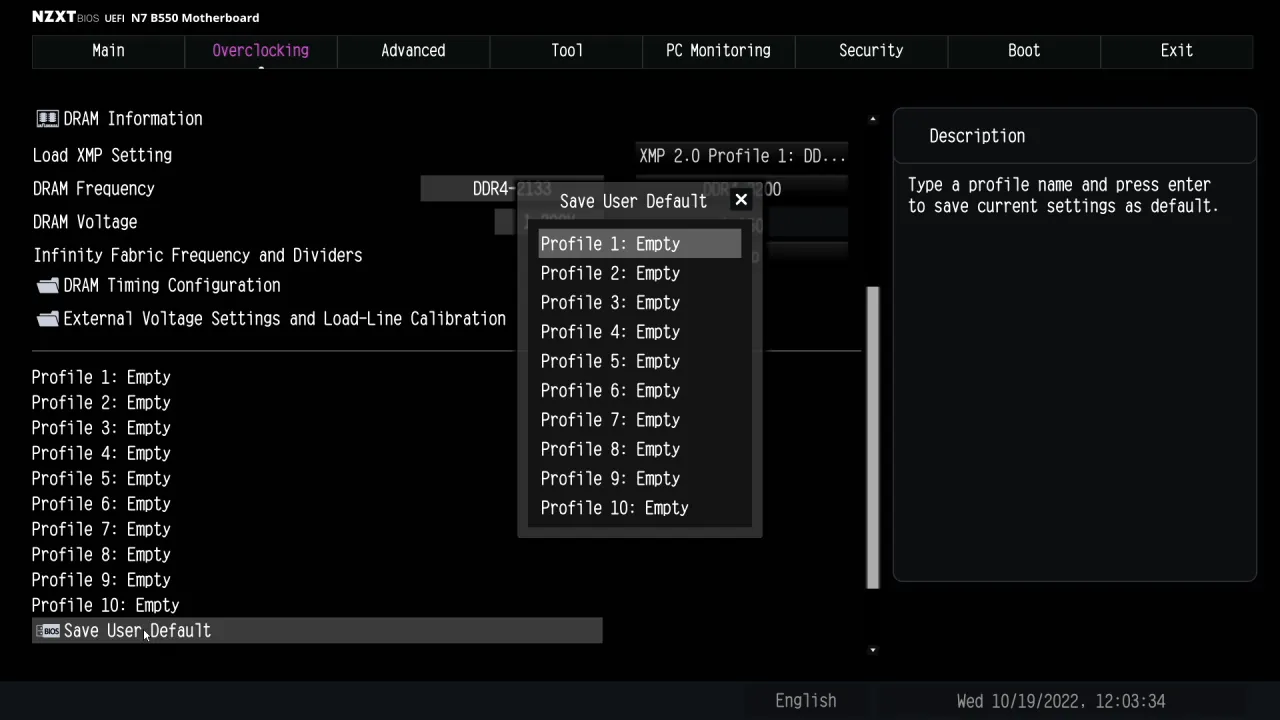This screenshot has width=1280, height=720.
Task: Click the BIOS icon beside Save User Default
Action: click(x=47, y=631)
